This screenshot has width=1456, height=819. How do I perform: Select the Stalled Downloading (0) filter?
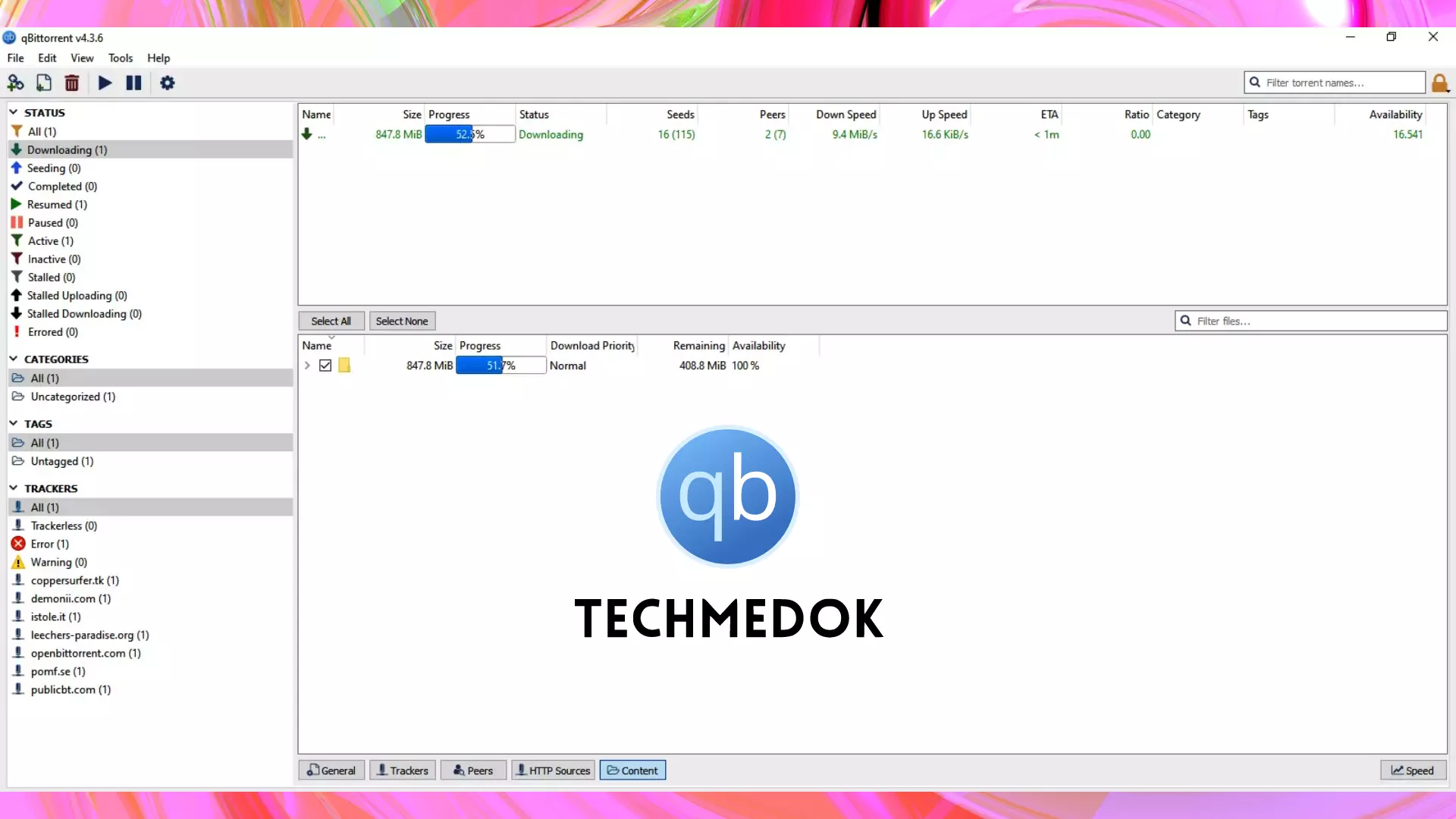pos(150,313)
